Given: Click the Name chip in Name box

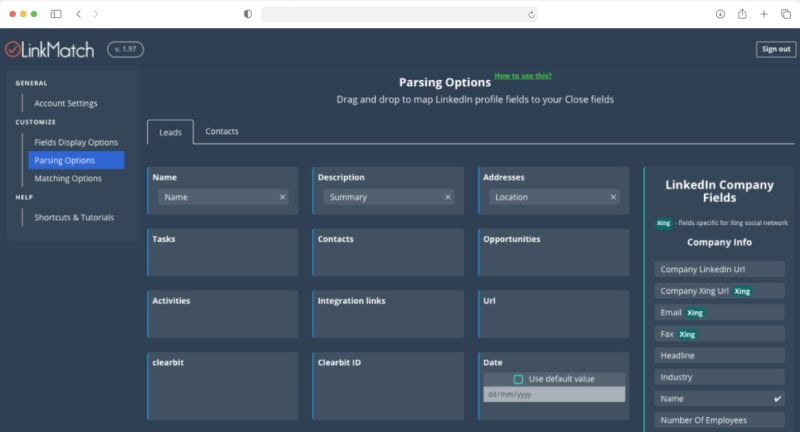Looking at the screenshot, I should (x=223, y=197).
